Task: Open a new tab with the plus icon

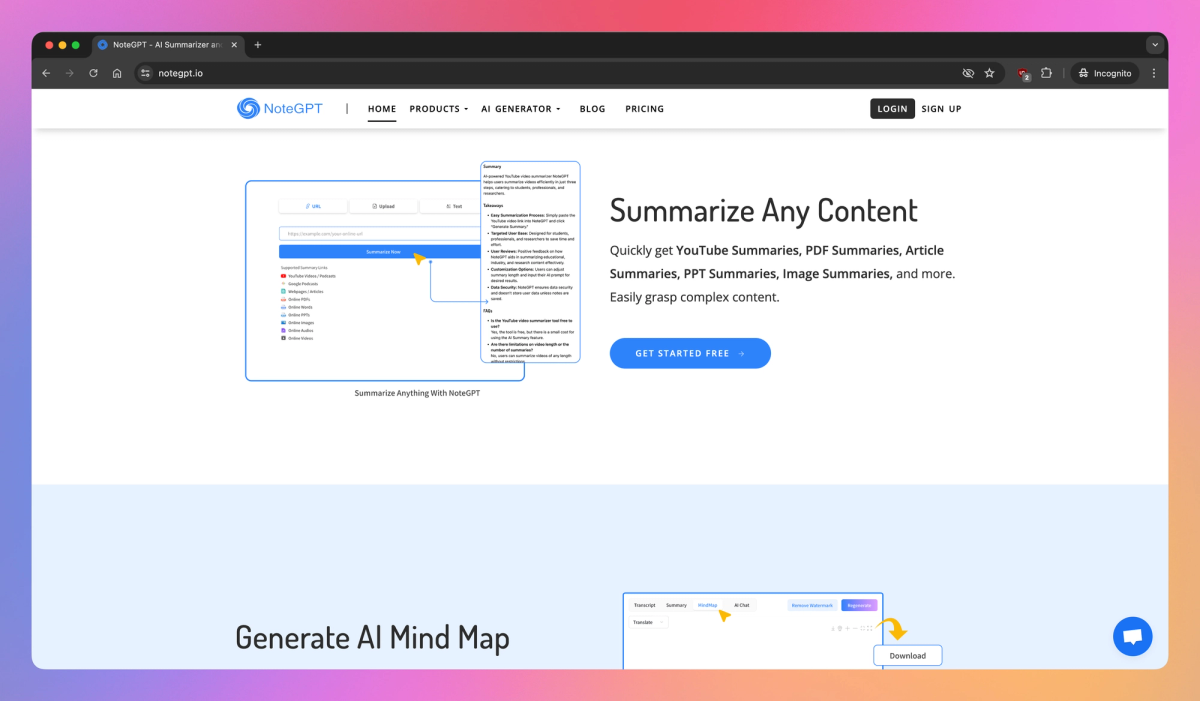Action: tap(258, 45)
